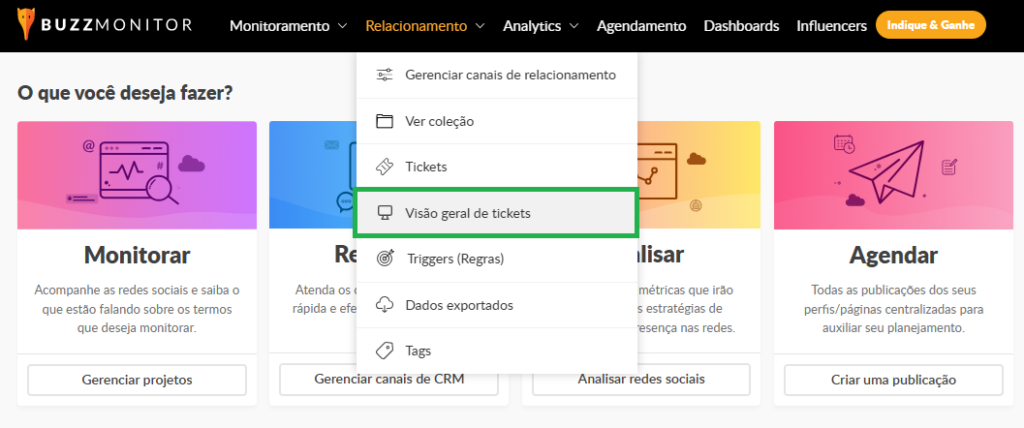The height and width of the screenshot is (428, 1024).
Task: Click the Analisar redes sociais button
Action: click(641, 380)
